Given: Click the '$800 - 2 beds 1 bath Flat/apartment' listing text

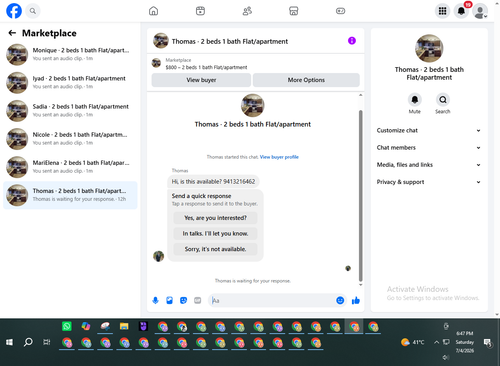Looking at the screenshot, I should pos(206,67).
